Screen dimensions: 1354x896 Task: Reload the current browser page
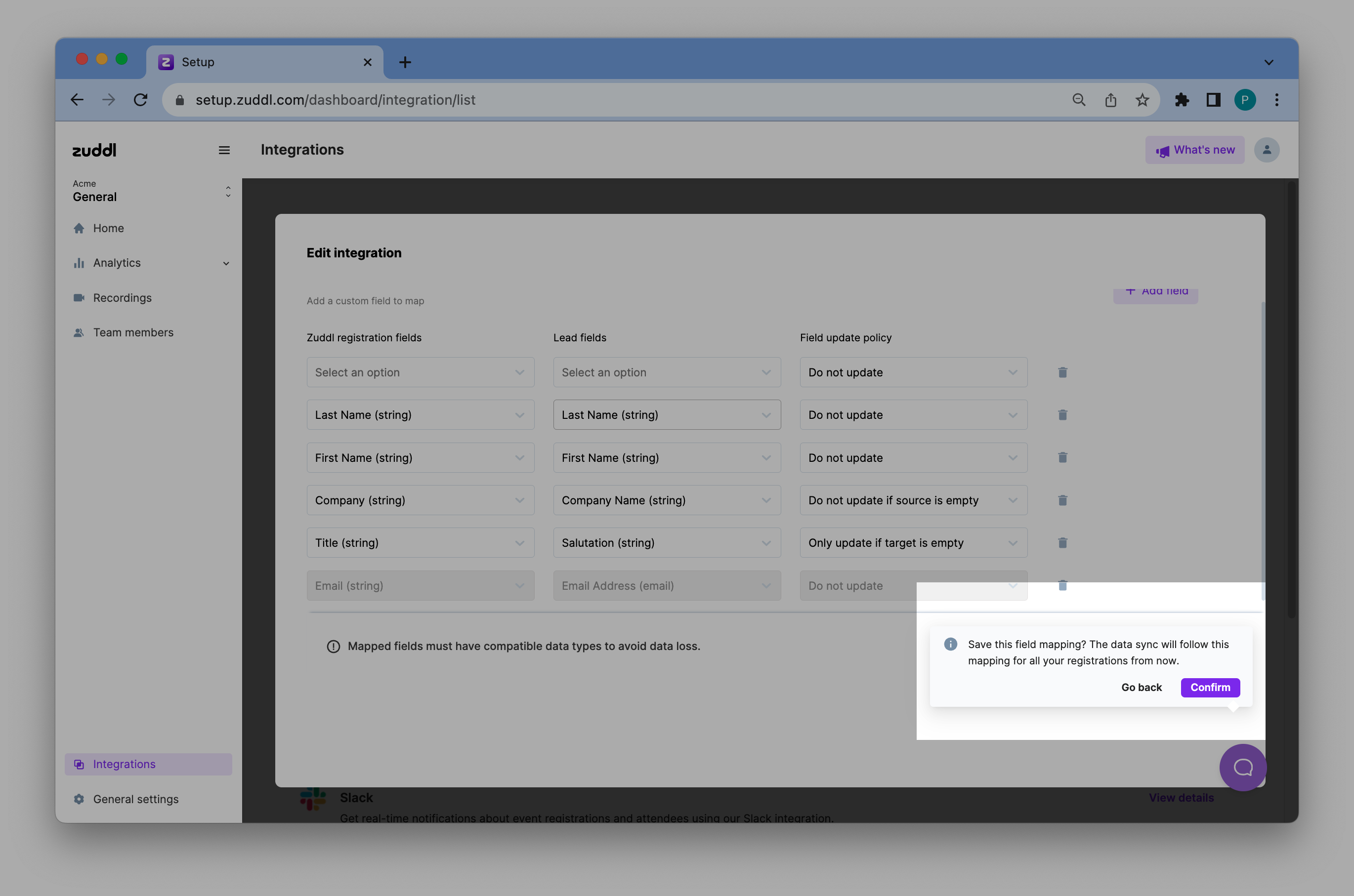click(x=141, y=100)
